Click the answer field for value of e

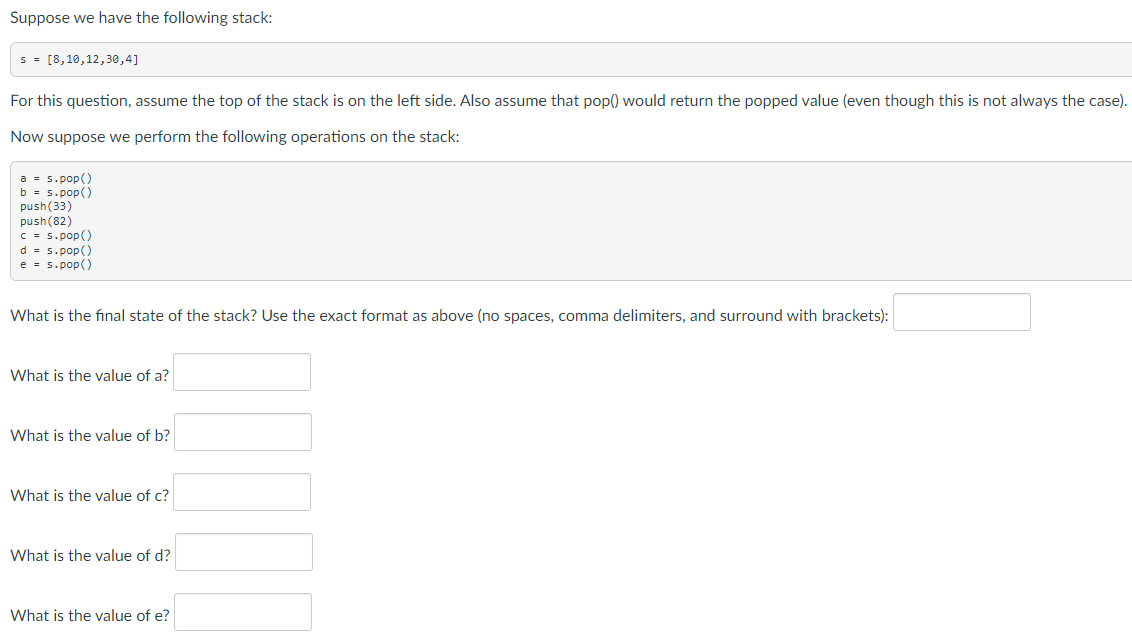(241, 611)
